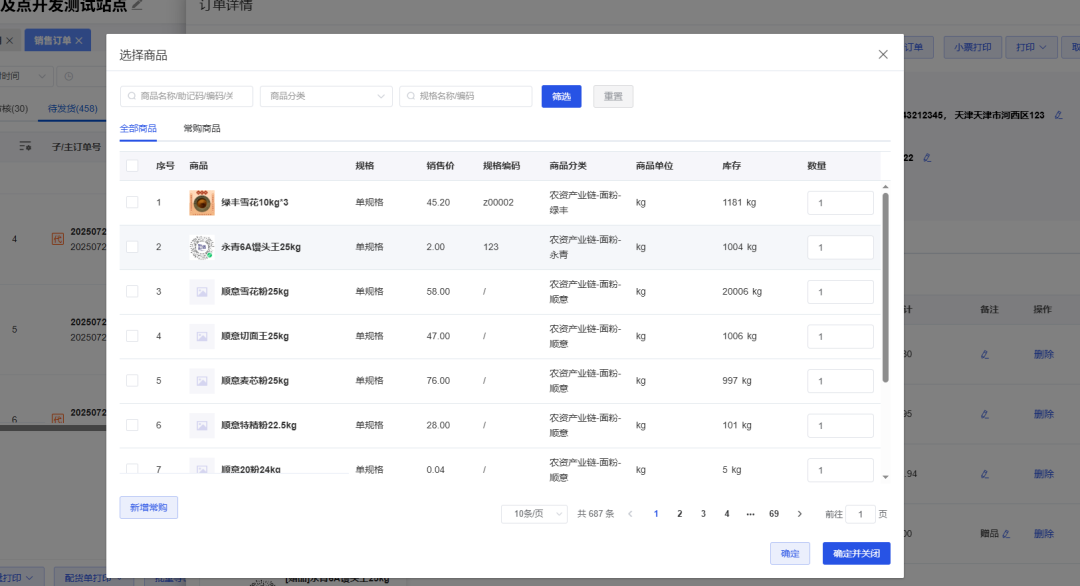Check the 顺意特精粉22.5kg row checkbox
This screenshot has width=1080, height=586.
[x=132, y=426]
